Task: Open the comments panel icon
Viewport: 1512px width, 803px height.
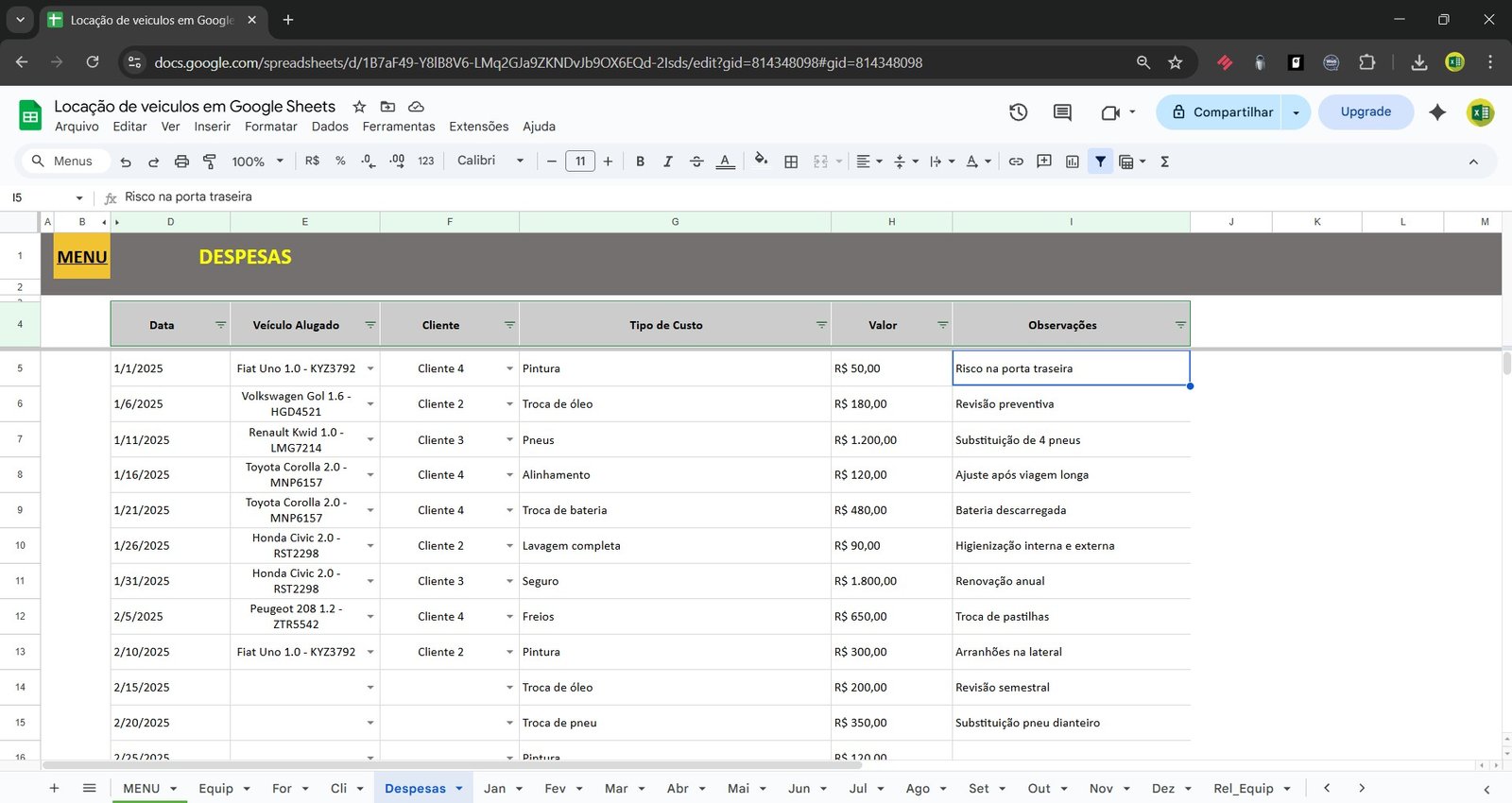Action: pos(1062,112)
